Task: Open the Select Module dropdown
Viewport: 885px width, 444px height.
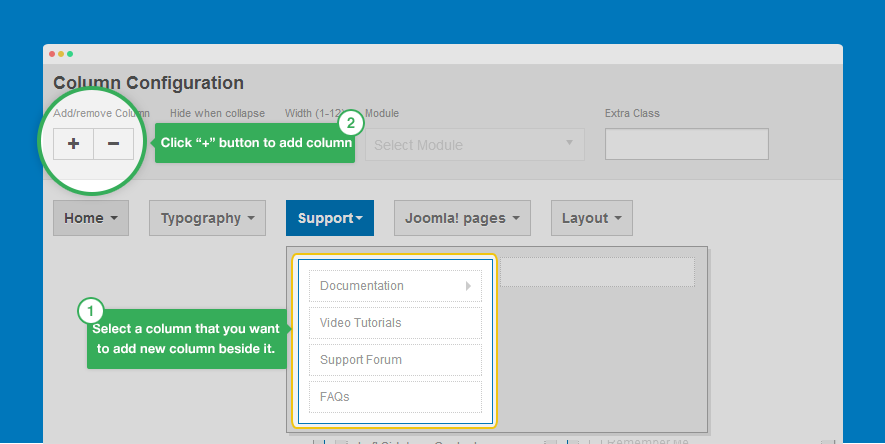Action: [475, 145]
